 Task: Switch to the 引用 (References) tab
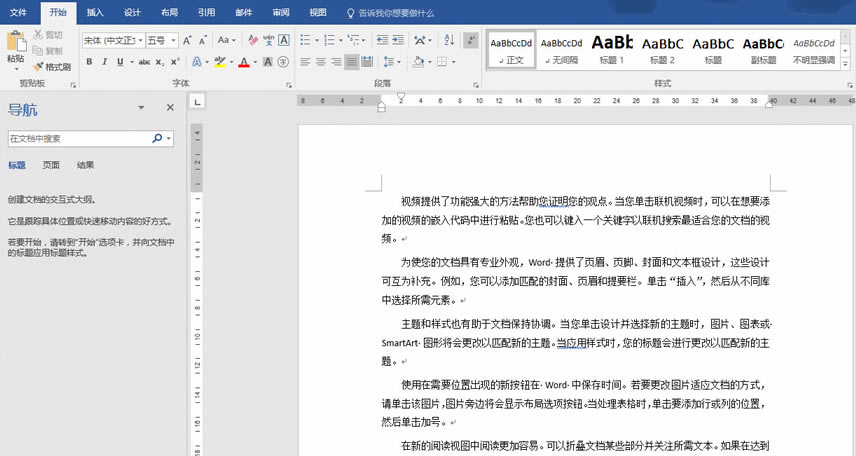[206, 12]
